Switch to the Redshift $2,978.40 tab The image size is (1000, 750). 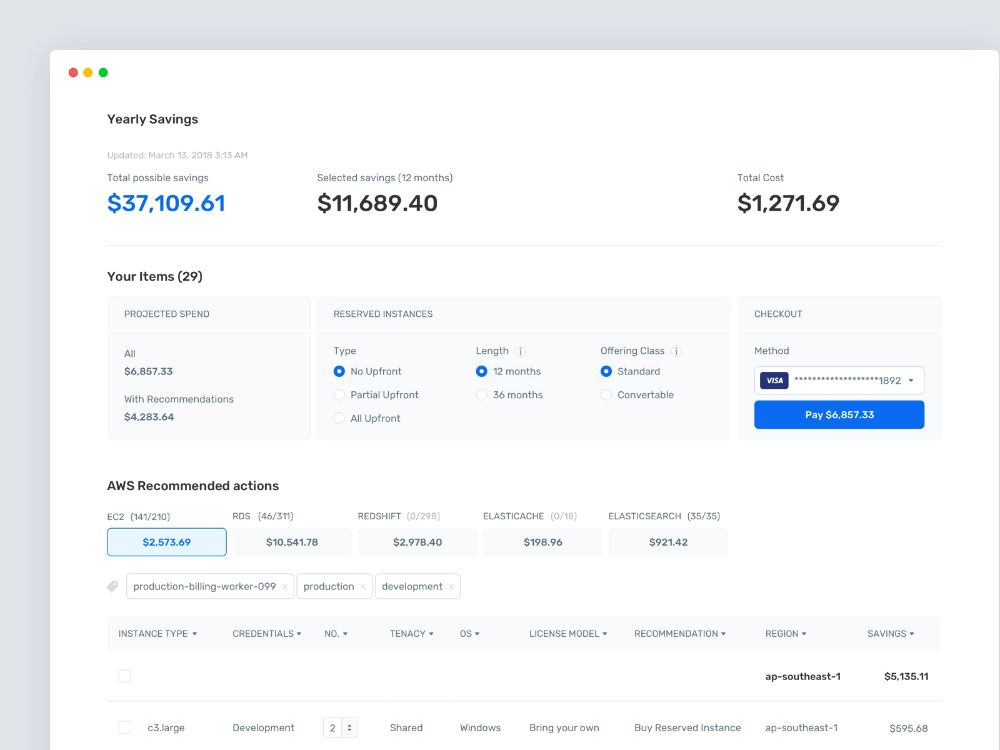click(x=417, y=542)
